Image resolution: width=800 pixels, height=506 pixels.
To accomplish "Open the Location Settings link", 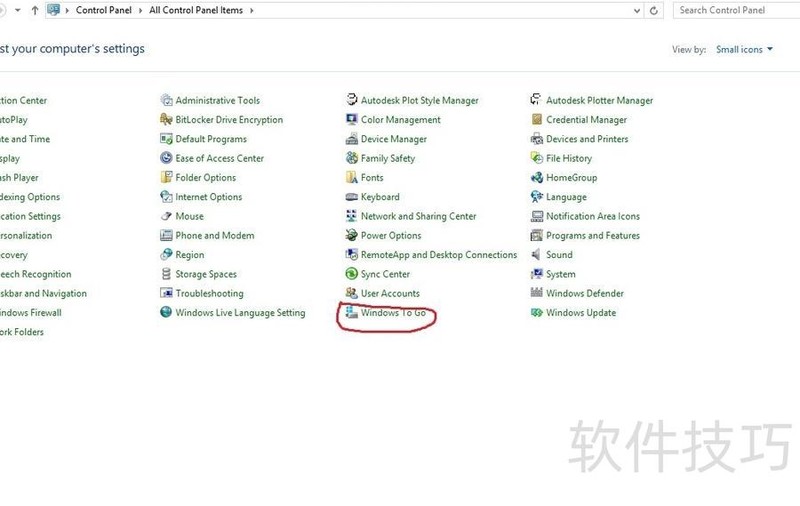I will click(x=30, y=216).
